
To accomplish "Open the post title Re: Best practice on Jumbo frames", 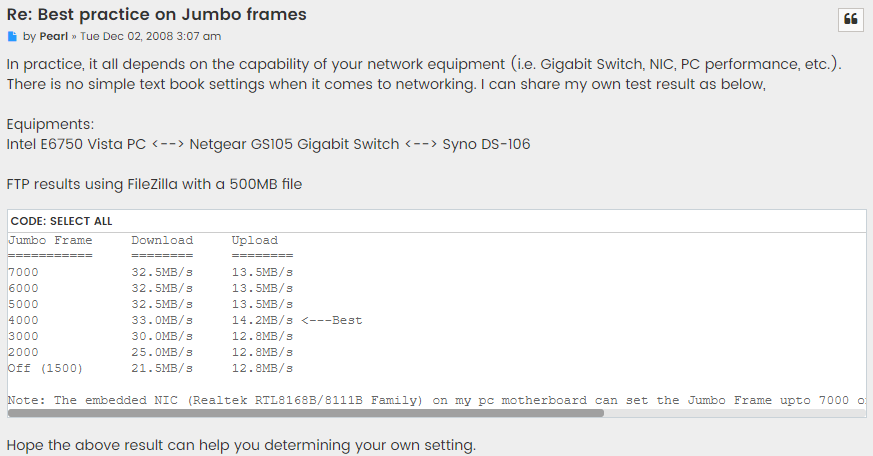I will [156, 14].
